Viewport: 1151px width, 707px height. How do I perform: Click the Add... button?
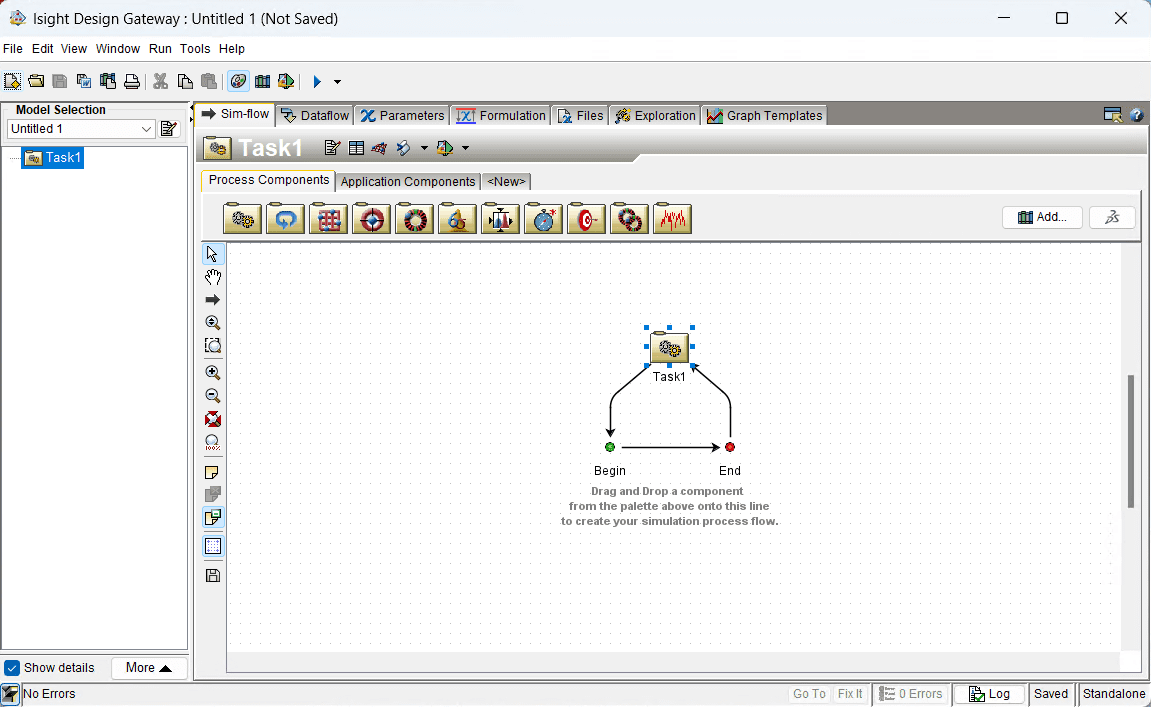[1042, 217]
